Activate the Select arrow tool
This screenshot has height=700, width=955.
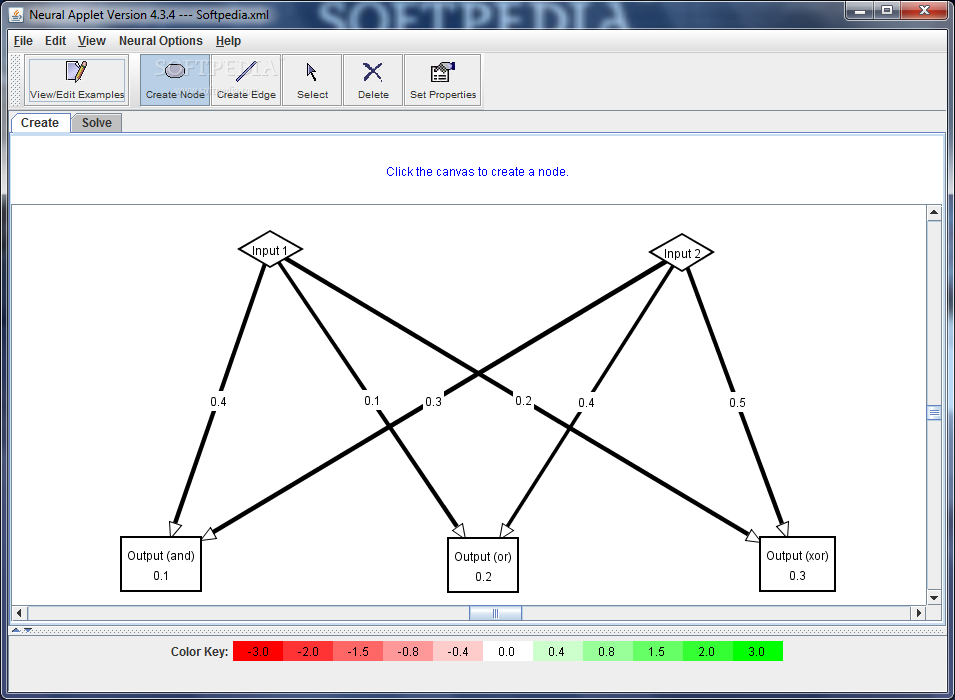point(312,80)
